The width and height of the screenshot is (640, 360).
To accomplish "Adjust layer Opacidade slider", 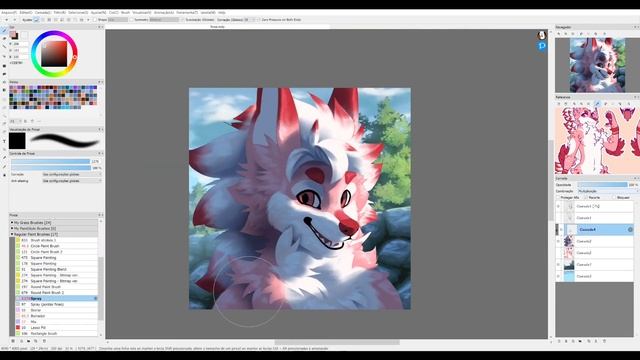I will (602, 185).
